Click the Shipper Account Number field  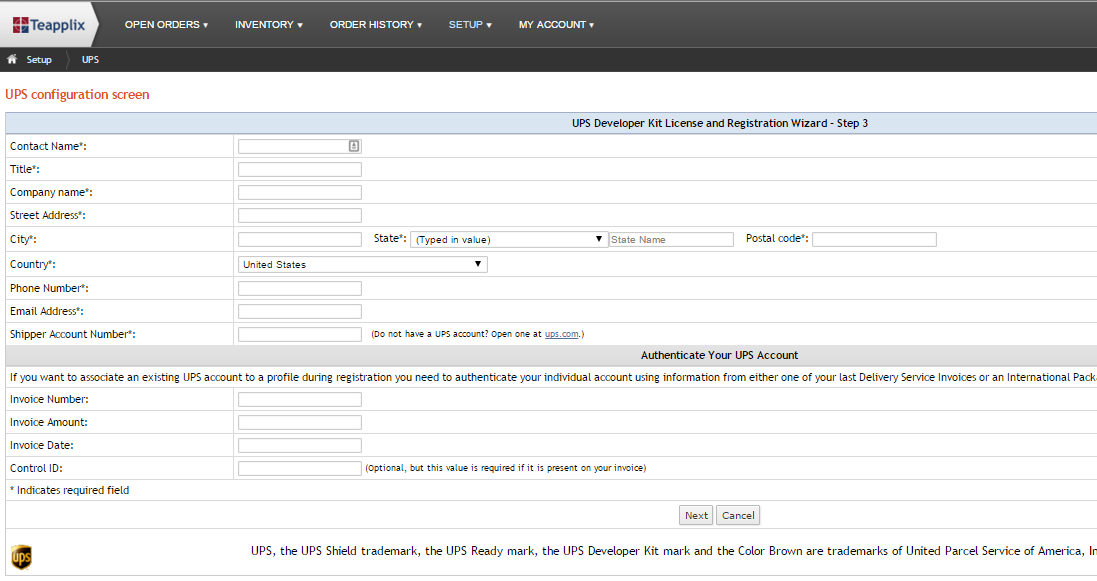(x=299, y=335)
